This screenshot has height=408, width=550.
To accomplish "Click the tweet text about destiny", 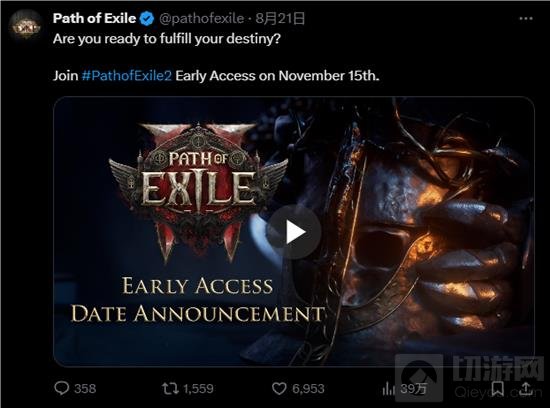I will click(x=167, y=39).
